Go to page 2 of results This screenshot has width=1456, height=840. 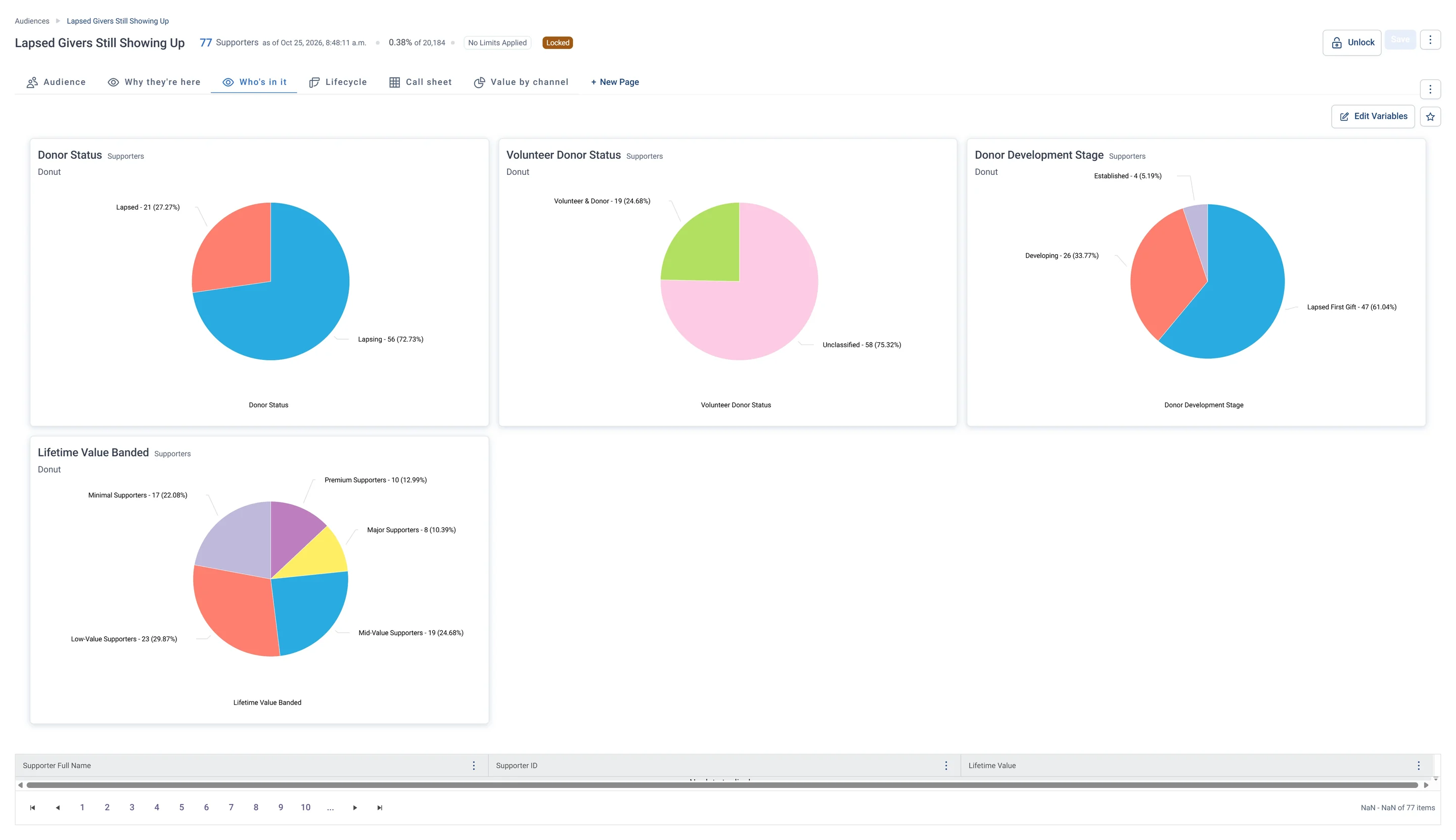(x=107, y=808)
